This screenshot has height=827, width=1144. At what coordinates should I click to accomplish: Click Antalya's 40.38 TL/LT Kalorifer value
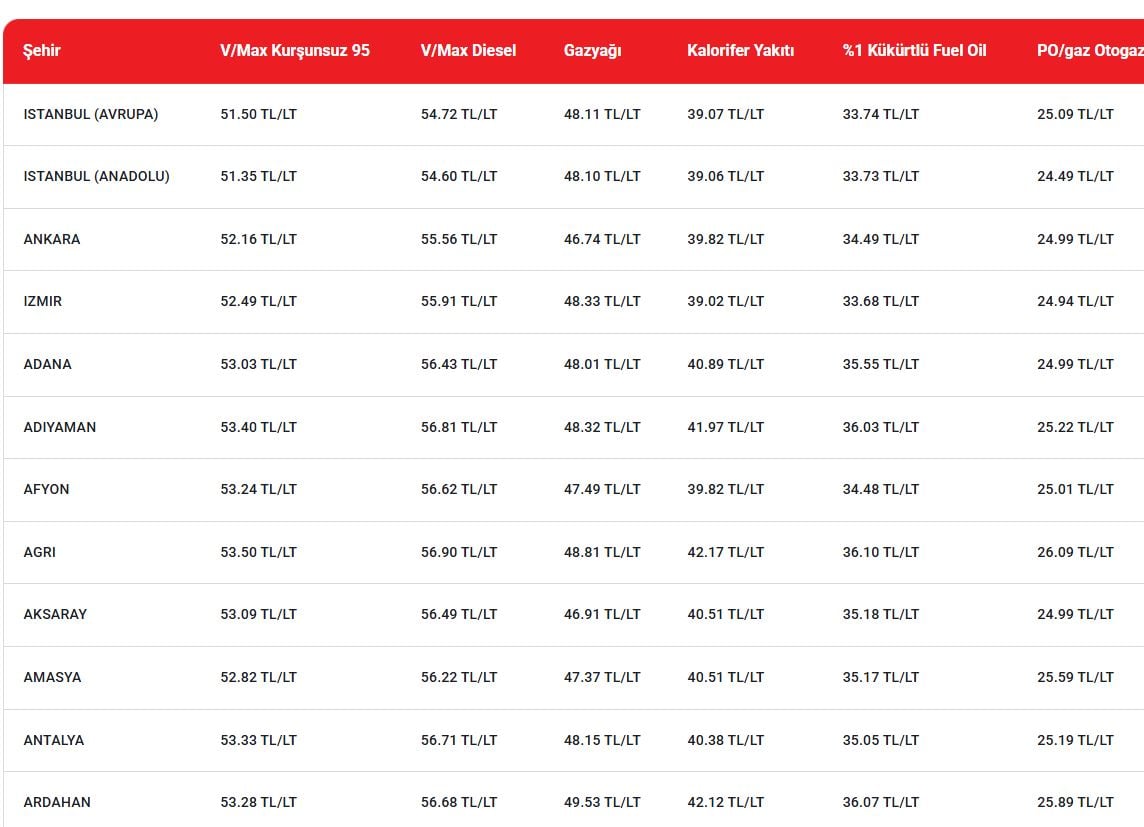(725, 740)
